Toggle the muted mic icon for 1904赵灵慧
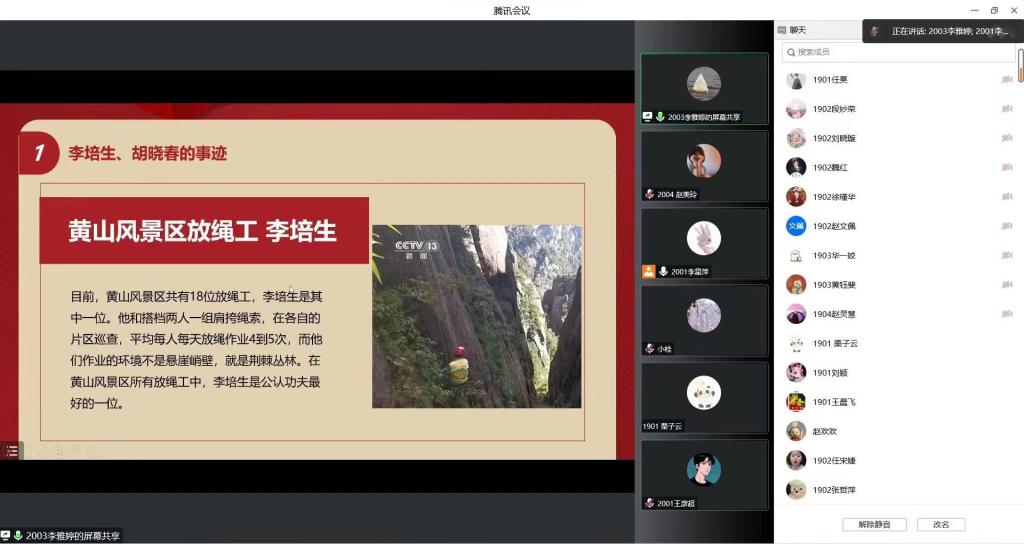The width and height of the screenshot is (1024, 544). tap(1007, 314)
